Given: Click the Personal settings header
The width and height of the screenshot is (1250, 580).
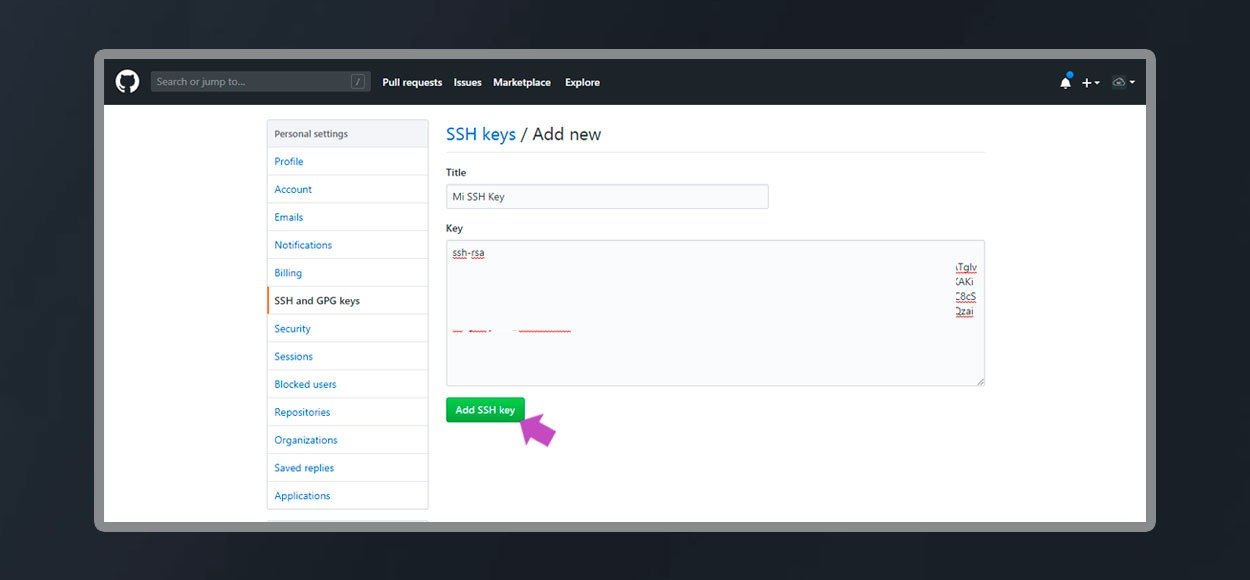Looking at the screenshot, I should (347, 134).
